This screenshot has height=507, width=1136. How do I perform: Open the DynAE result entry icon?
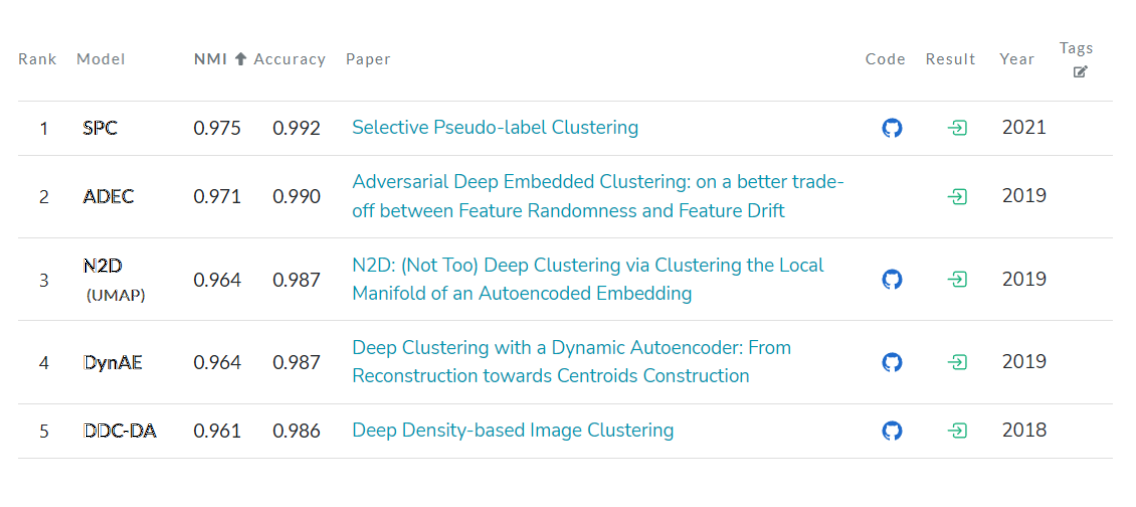pyautogui.click(x=957, y=362)
